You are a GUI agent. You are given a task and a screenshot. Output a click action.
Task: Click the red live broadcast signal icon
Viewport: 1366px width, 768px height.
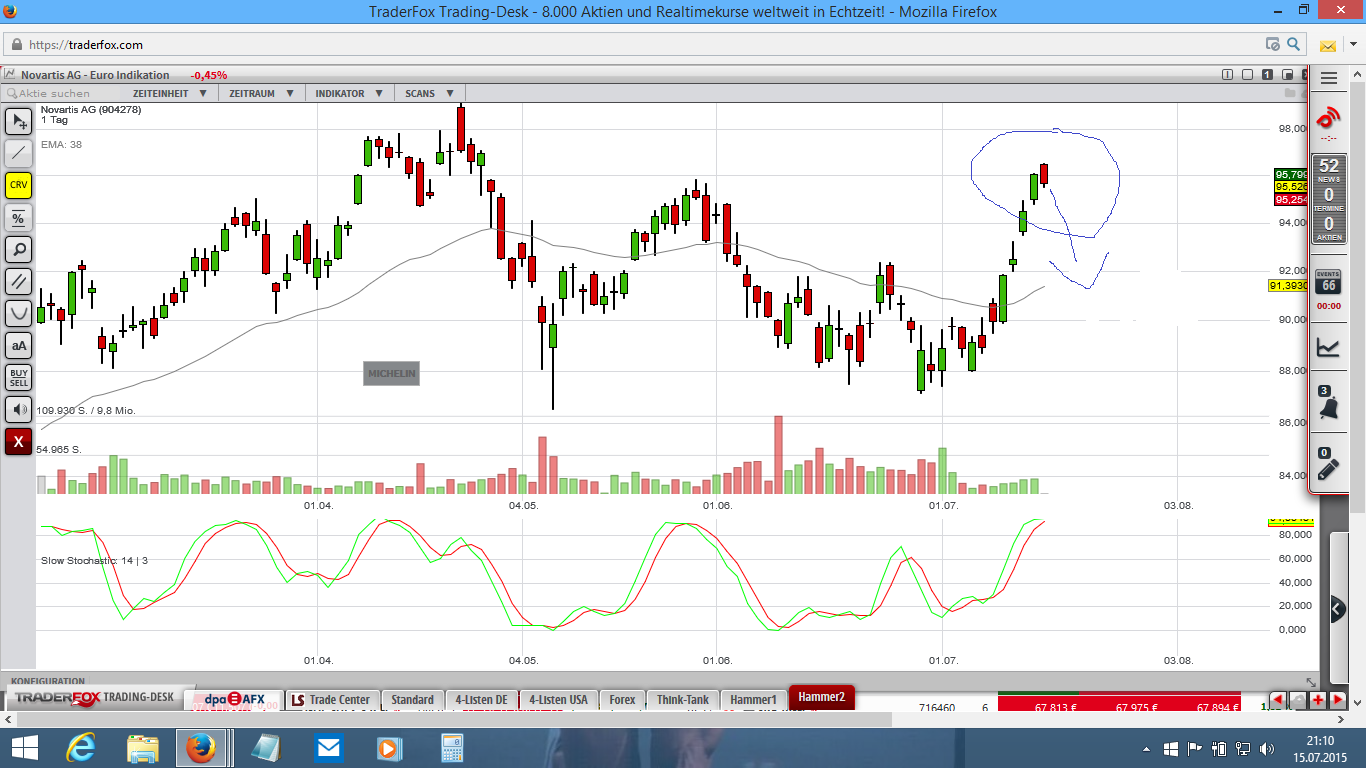click(x=1329, y=117)
